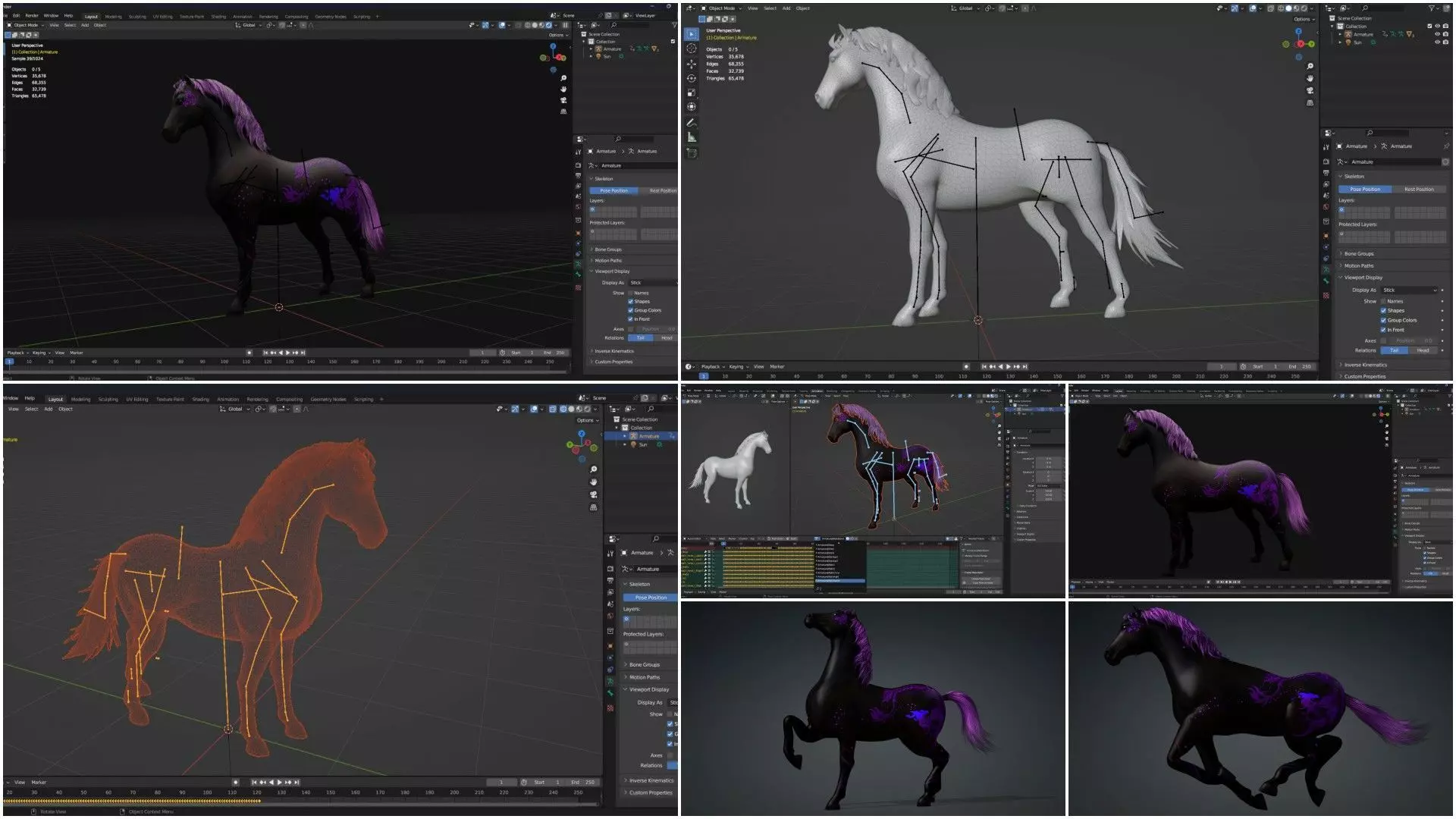
Task: Enable Names checkbox in gray-horse Viewport Display
Action: pyautogui.click(x=1383, y=301)
